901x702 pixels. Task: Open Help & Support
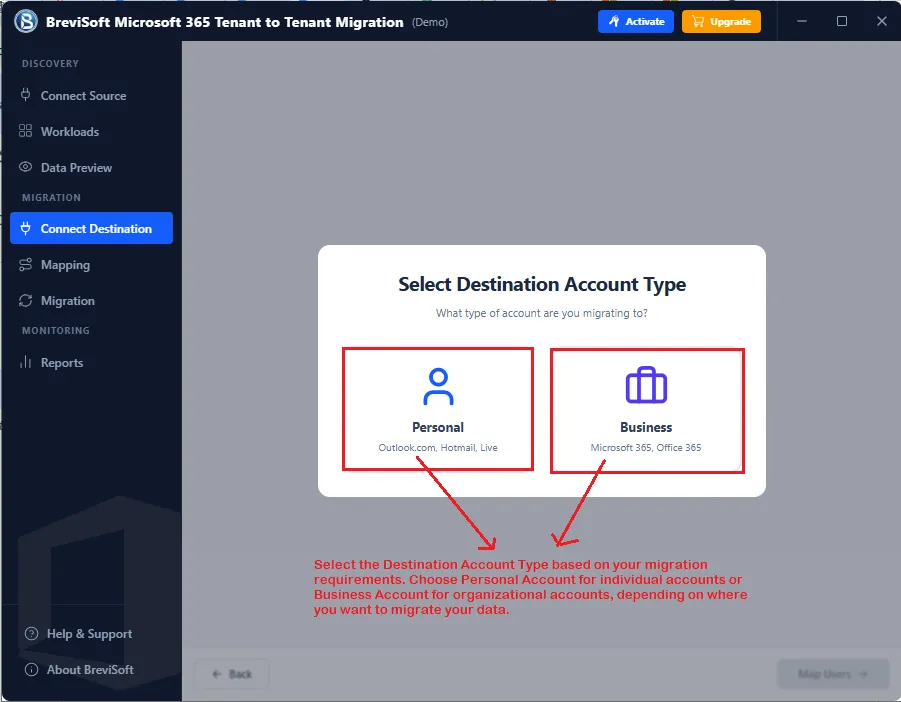(89, 634)
